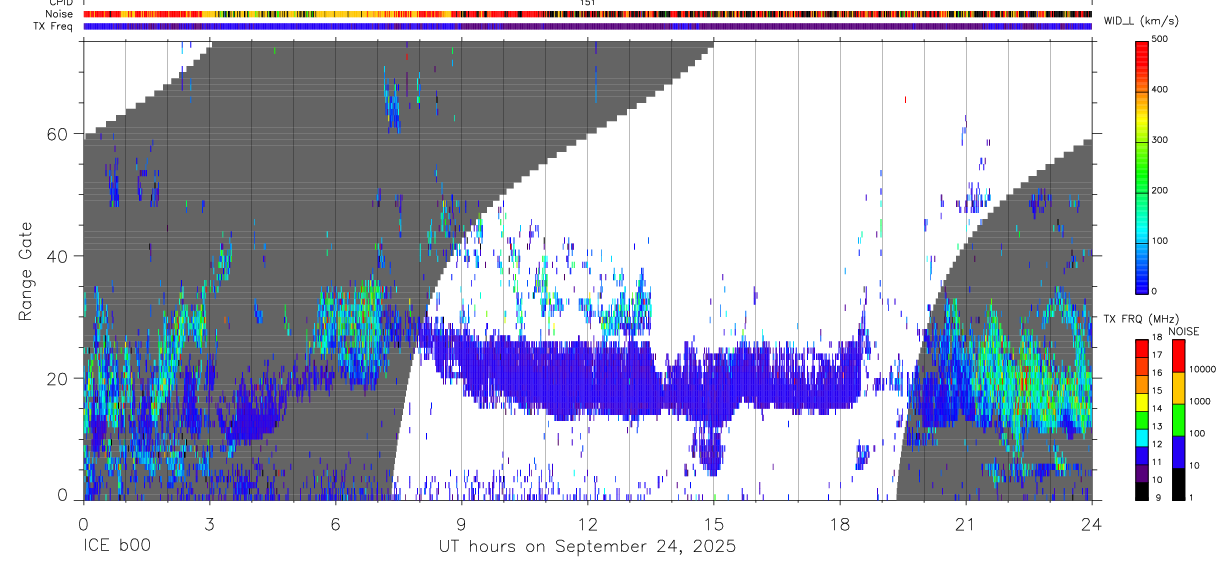This screenshot has height=567, width=1228.
Task: Click the '500' label on width colorbar
Action: pos(1162,39)
